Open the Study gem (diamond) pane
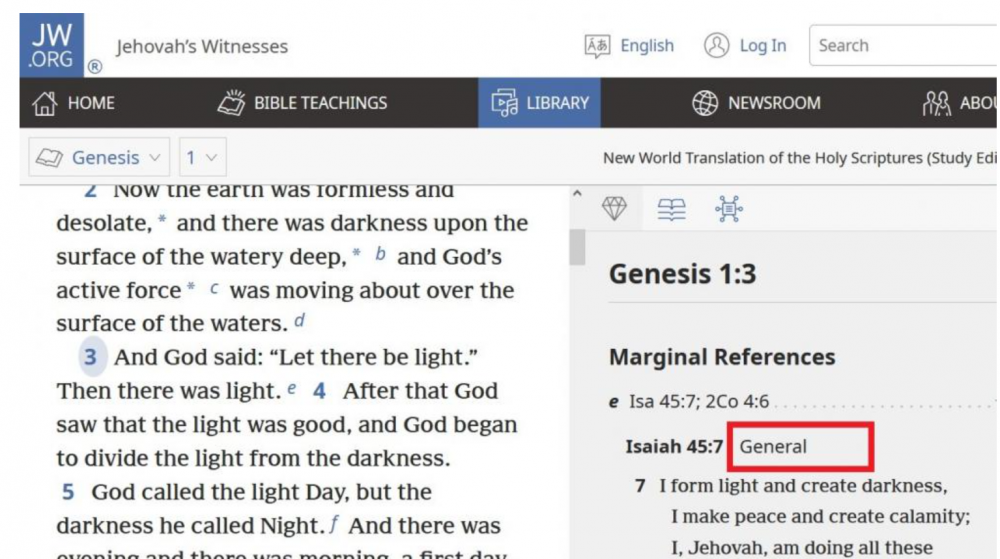 click(613, 208)
